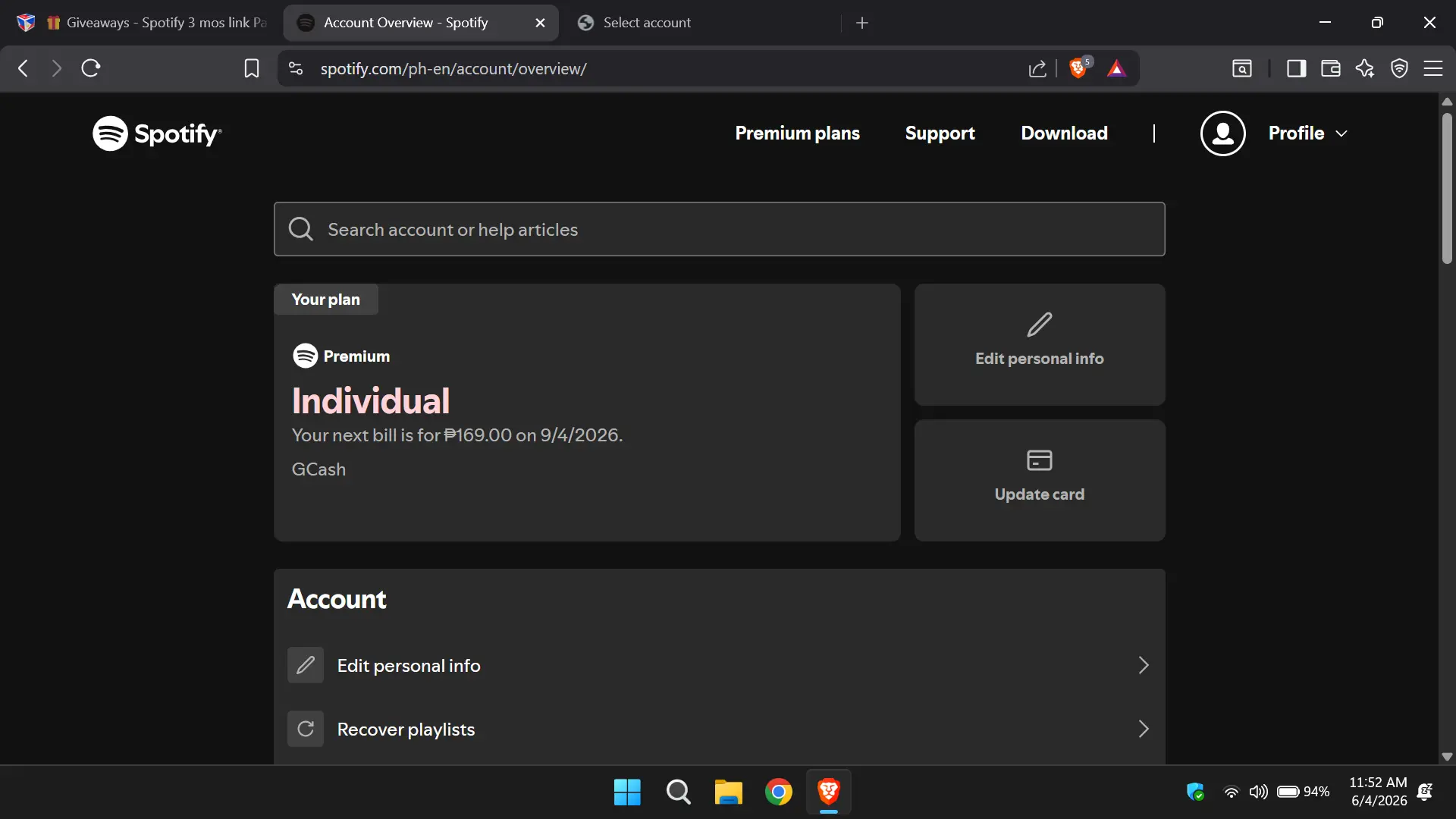1456x819 pixels.
Task: Click the GCash payment method text
Action: pos(318,469)
